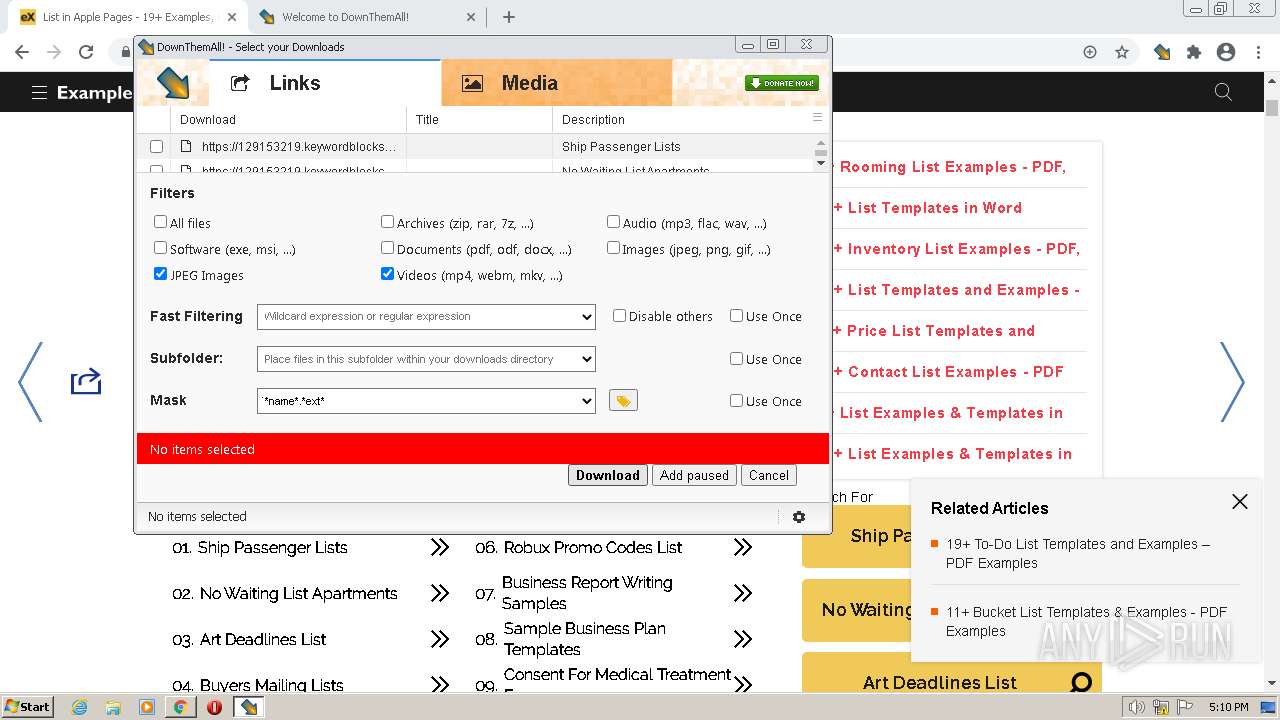Click the zoom icon in the address bar
The image size is (1280, 720).
coord(1090,52)
